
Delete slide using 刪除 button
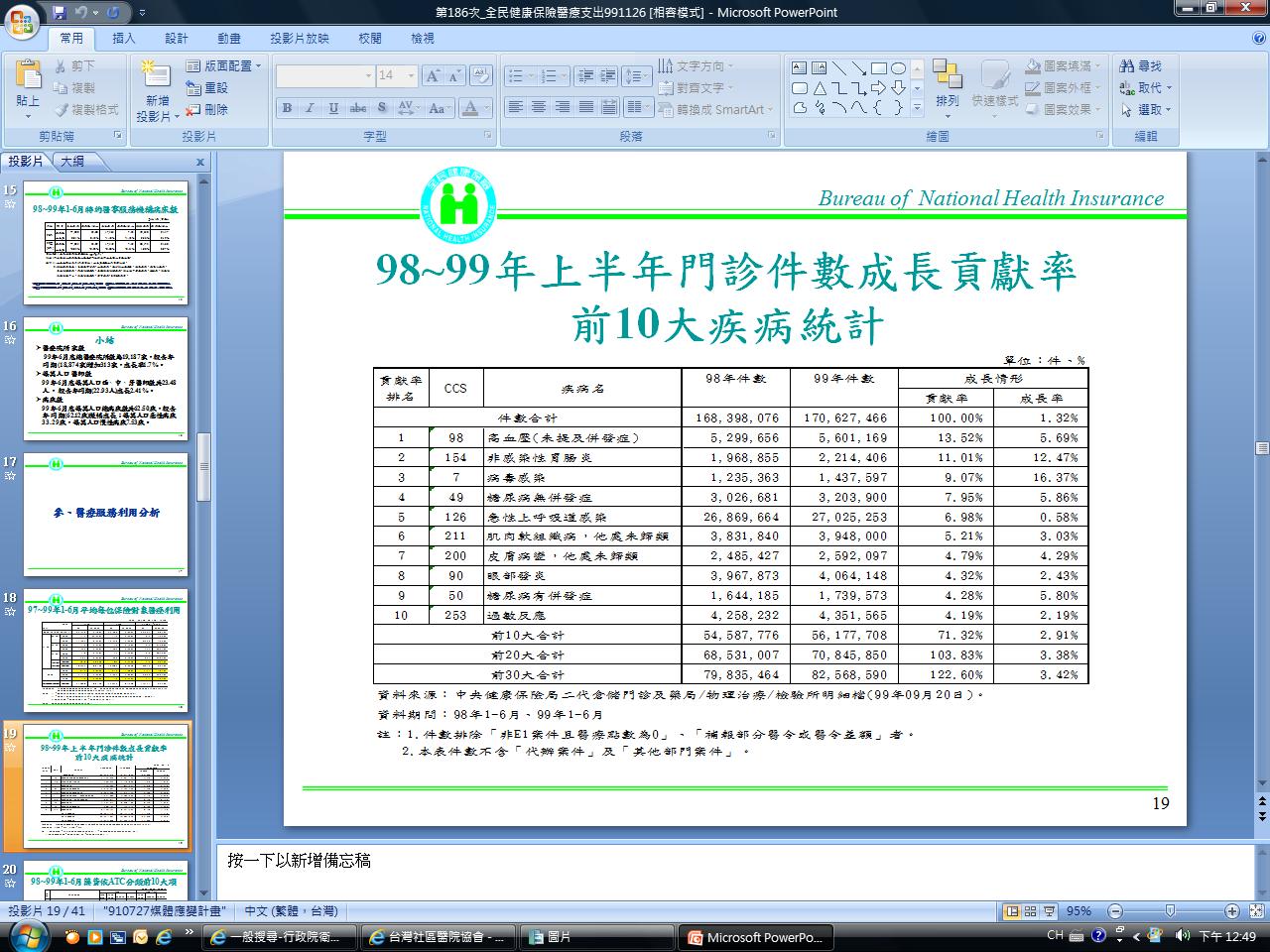[x=206, y=109]
